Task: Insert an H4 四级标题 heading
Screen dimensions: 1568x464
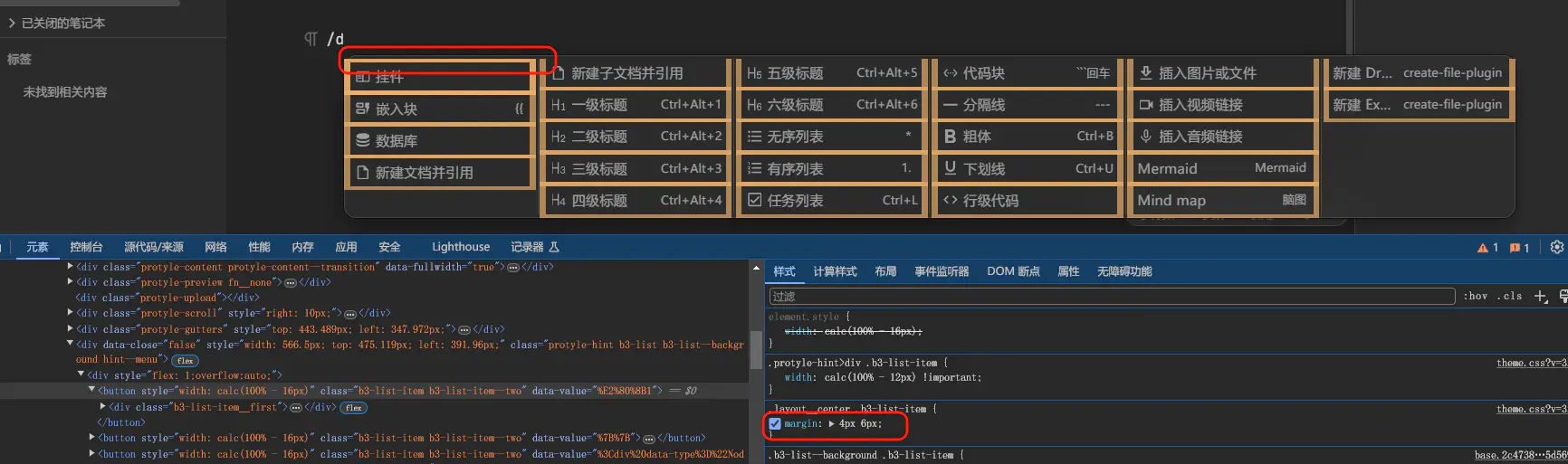Action: coord(636,200)
